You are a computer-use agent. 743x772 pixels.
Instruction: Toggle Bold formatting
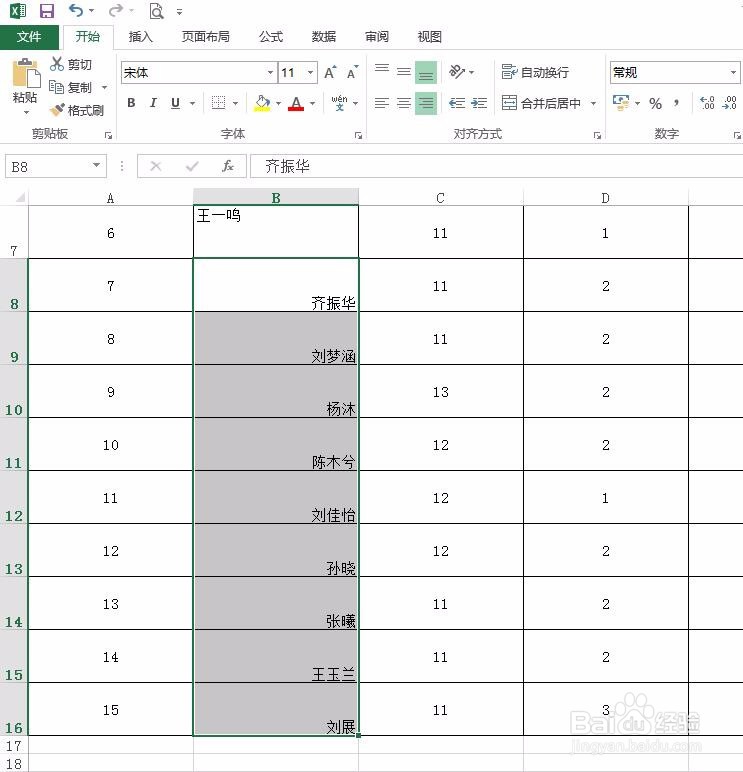(x=131, y=103)
